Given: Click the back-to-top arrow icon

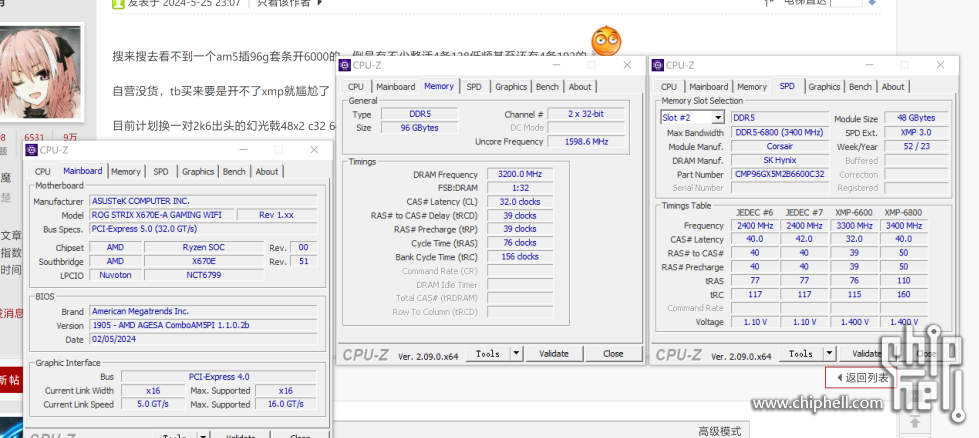Looking at the screenshot, I should coord(915,422).
